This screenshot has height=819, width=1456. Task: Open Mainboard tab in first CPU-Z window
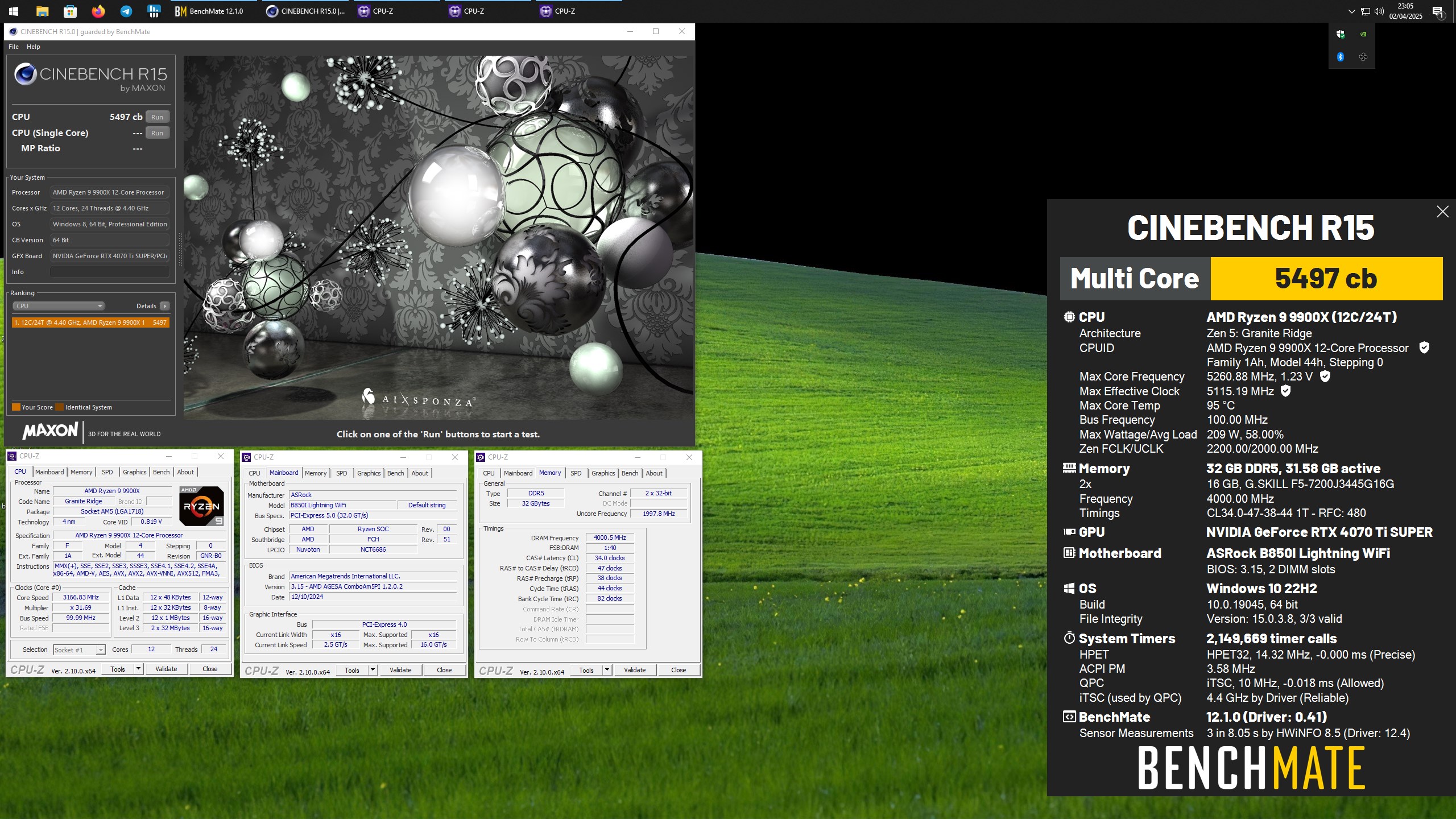pos(49,472)
